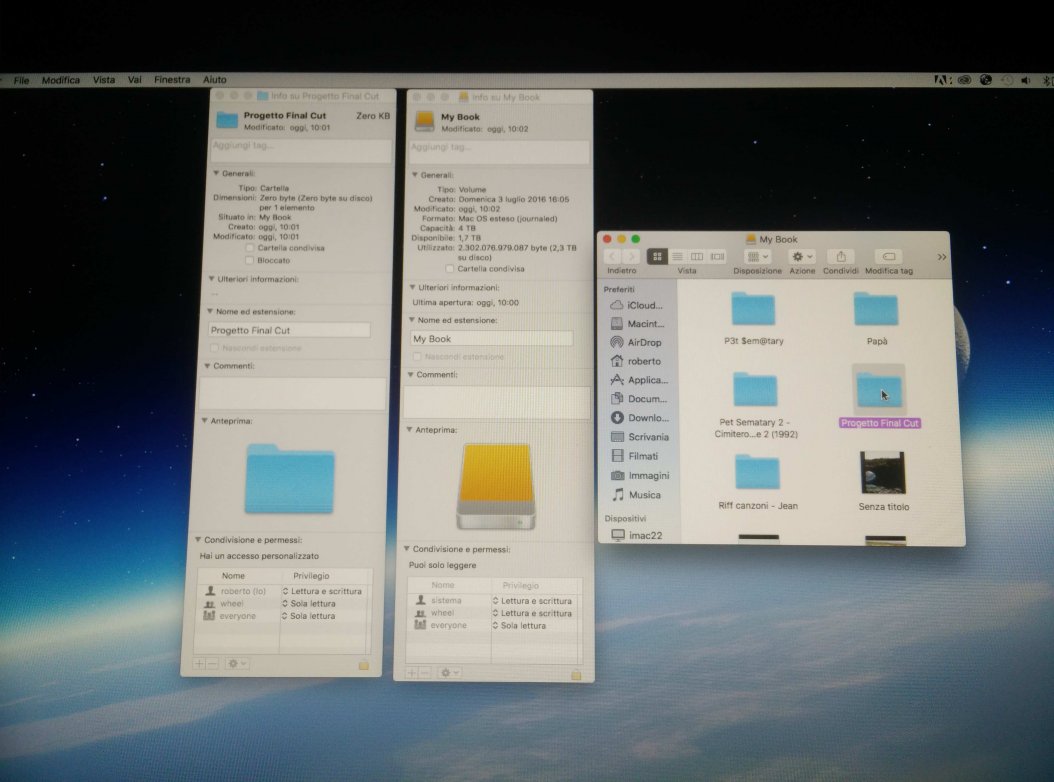Toggle Cartella condivisa in Progetto Final Cut info

coord(249,248)
